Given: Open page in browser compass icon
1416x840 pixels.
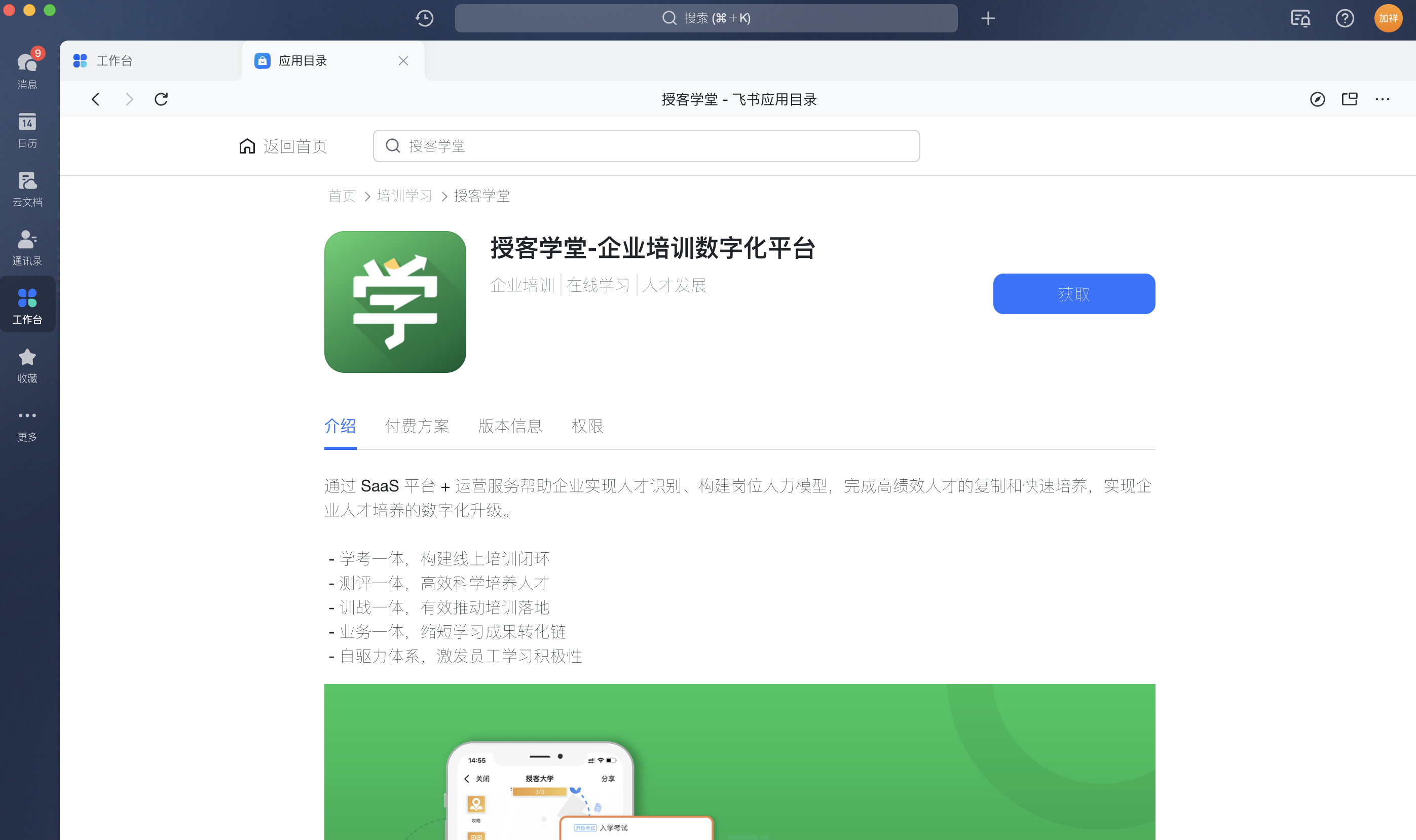Looking at the screenshot, I should tap(1317, 99).
